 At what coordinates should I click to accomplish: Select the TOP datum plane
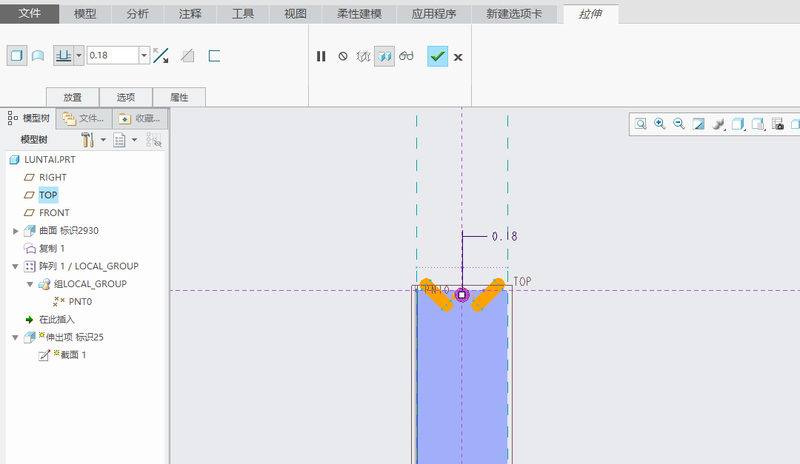(48, 195)
